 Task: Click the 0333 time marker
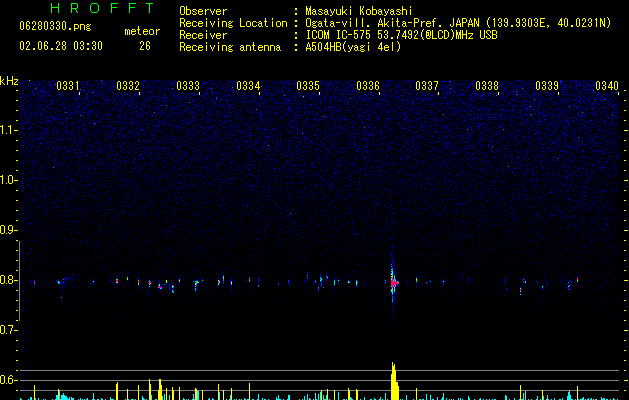coord(188,86)
